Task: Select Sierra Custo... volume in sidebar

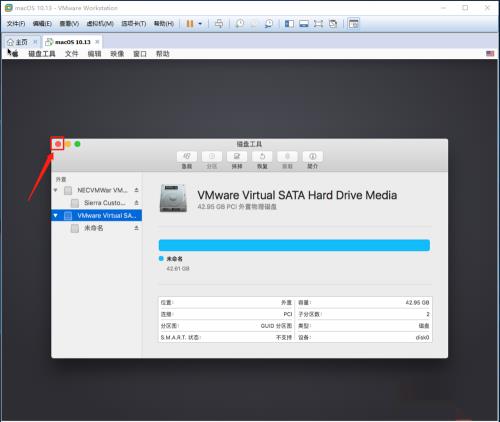Action: [97, 203]
